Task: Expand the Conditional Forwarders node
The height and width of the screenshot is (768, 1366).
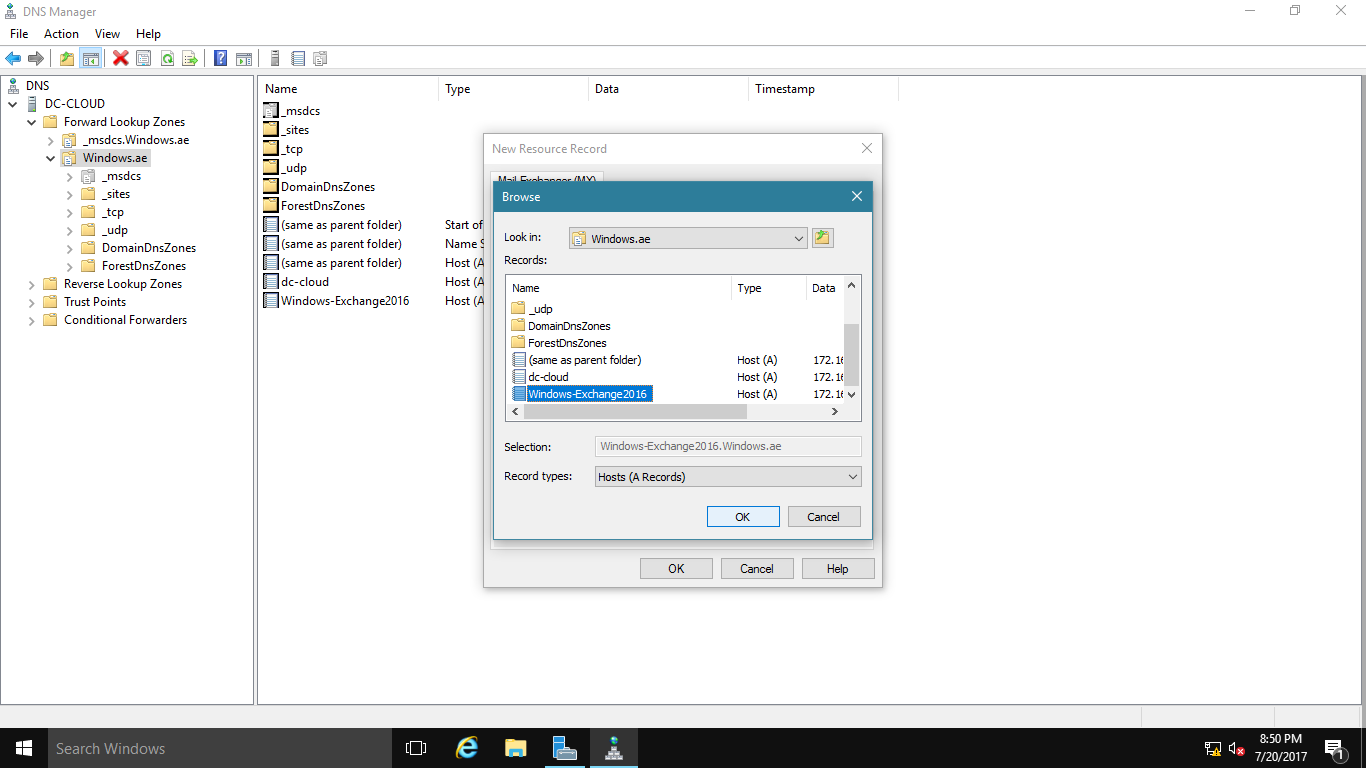Action: tap(32, 320)
